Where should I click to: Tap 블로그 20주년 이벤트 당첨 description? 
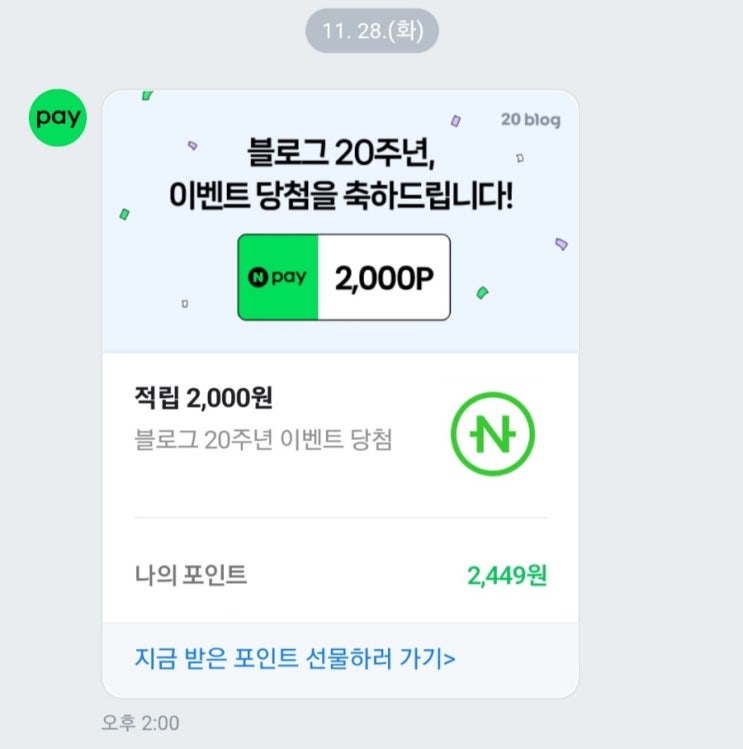point(263,439)
